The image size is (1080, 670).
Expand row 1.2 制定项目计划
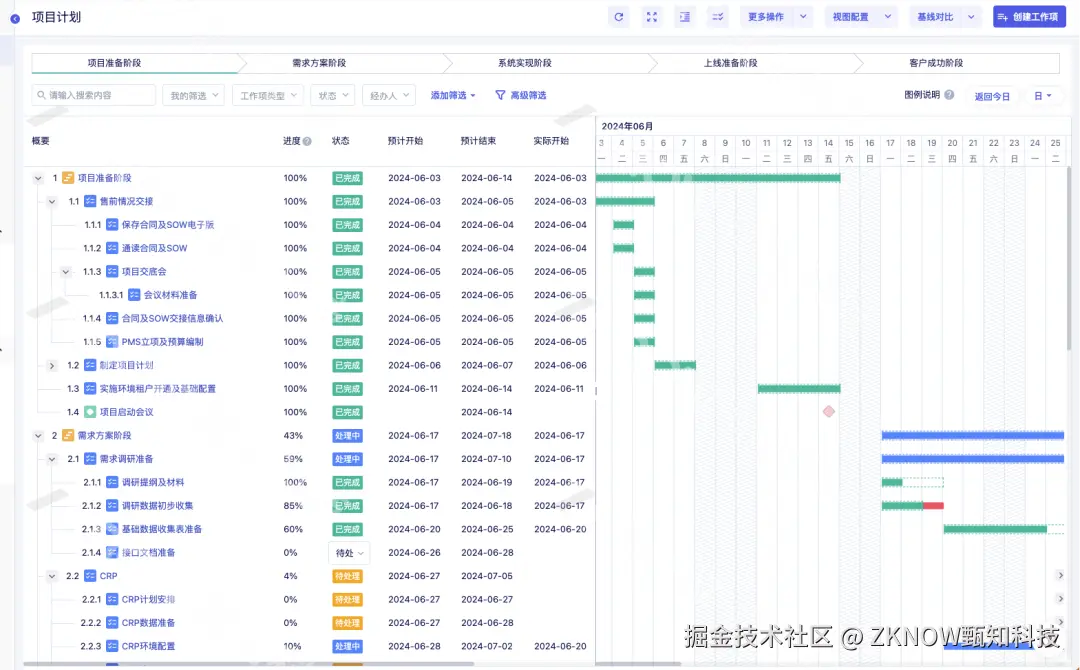tap(52, 366)
